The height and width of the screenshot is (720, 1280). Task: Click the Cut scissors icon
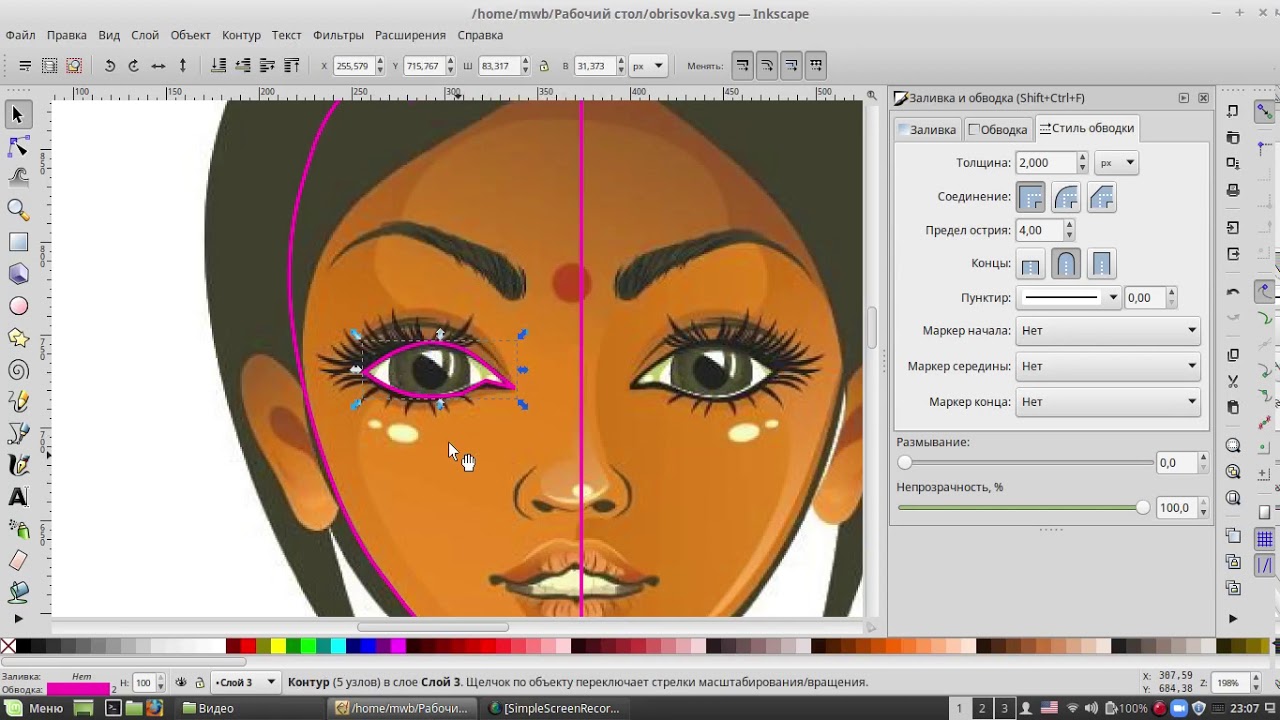point(1233,381)
